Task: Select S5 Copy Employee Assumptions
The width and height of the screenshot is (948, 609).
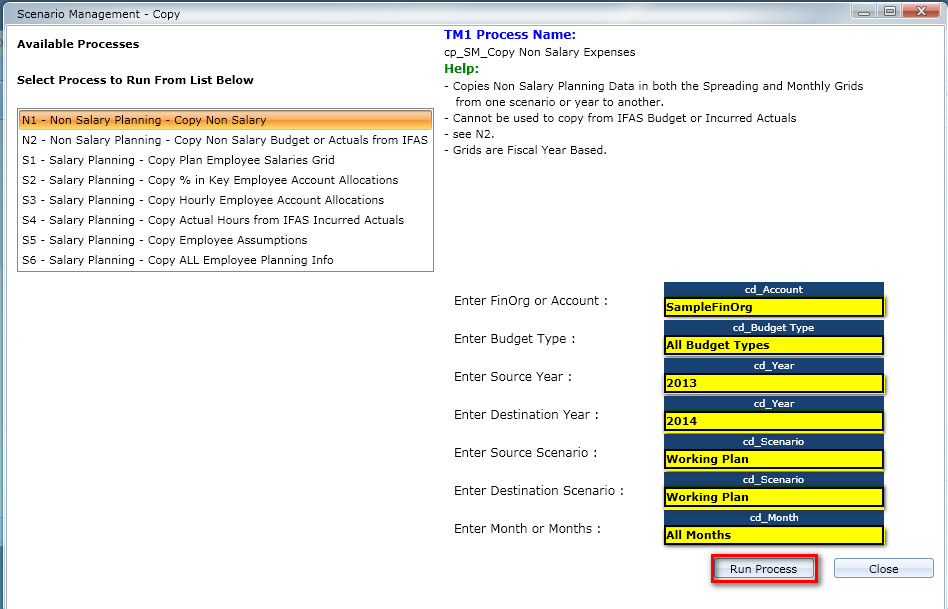Action: (x=225, y=239)
